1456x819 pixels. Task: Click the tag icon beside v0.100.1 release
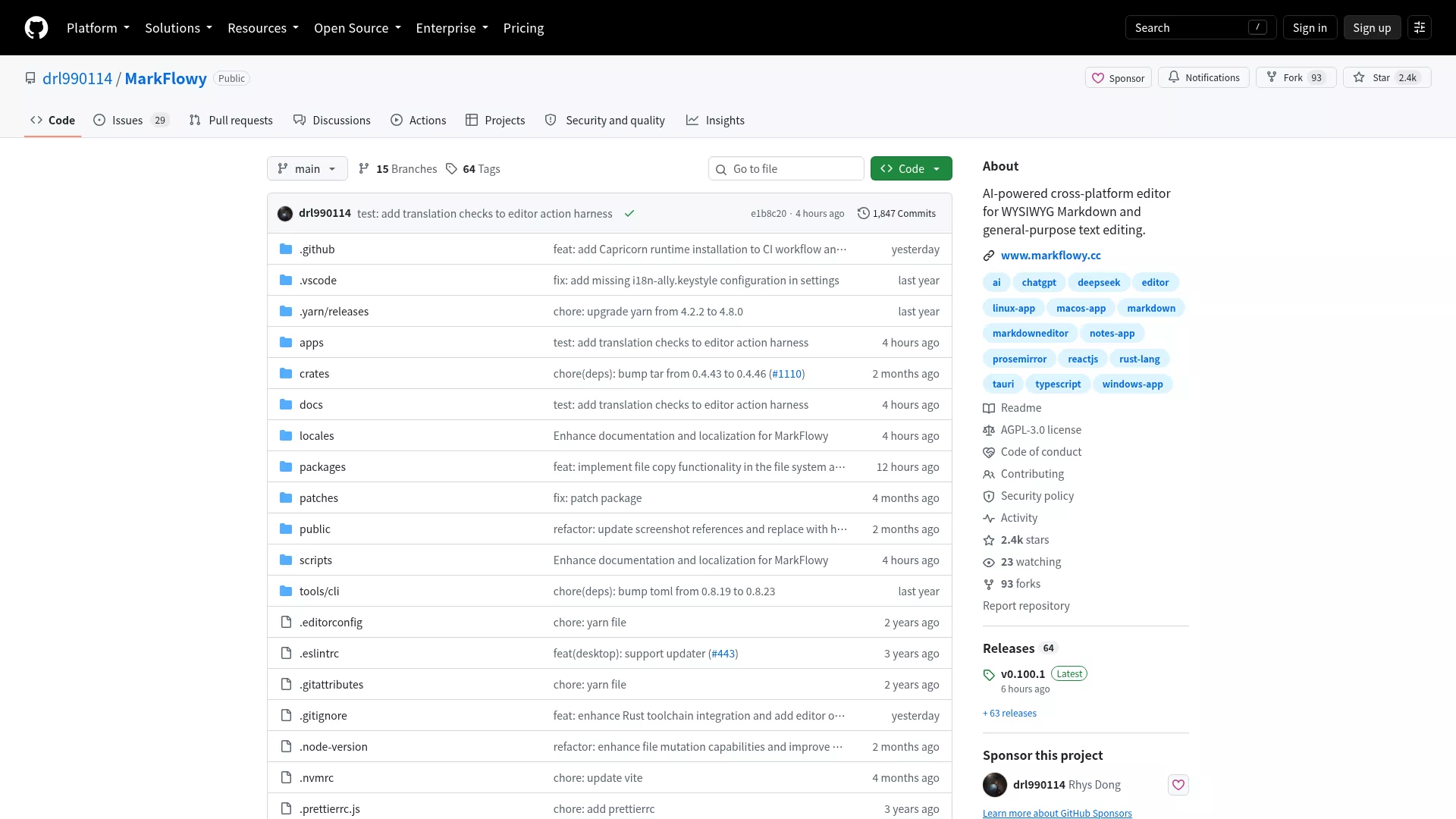point(989,674)
